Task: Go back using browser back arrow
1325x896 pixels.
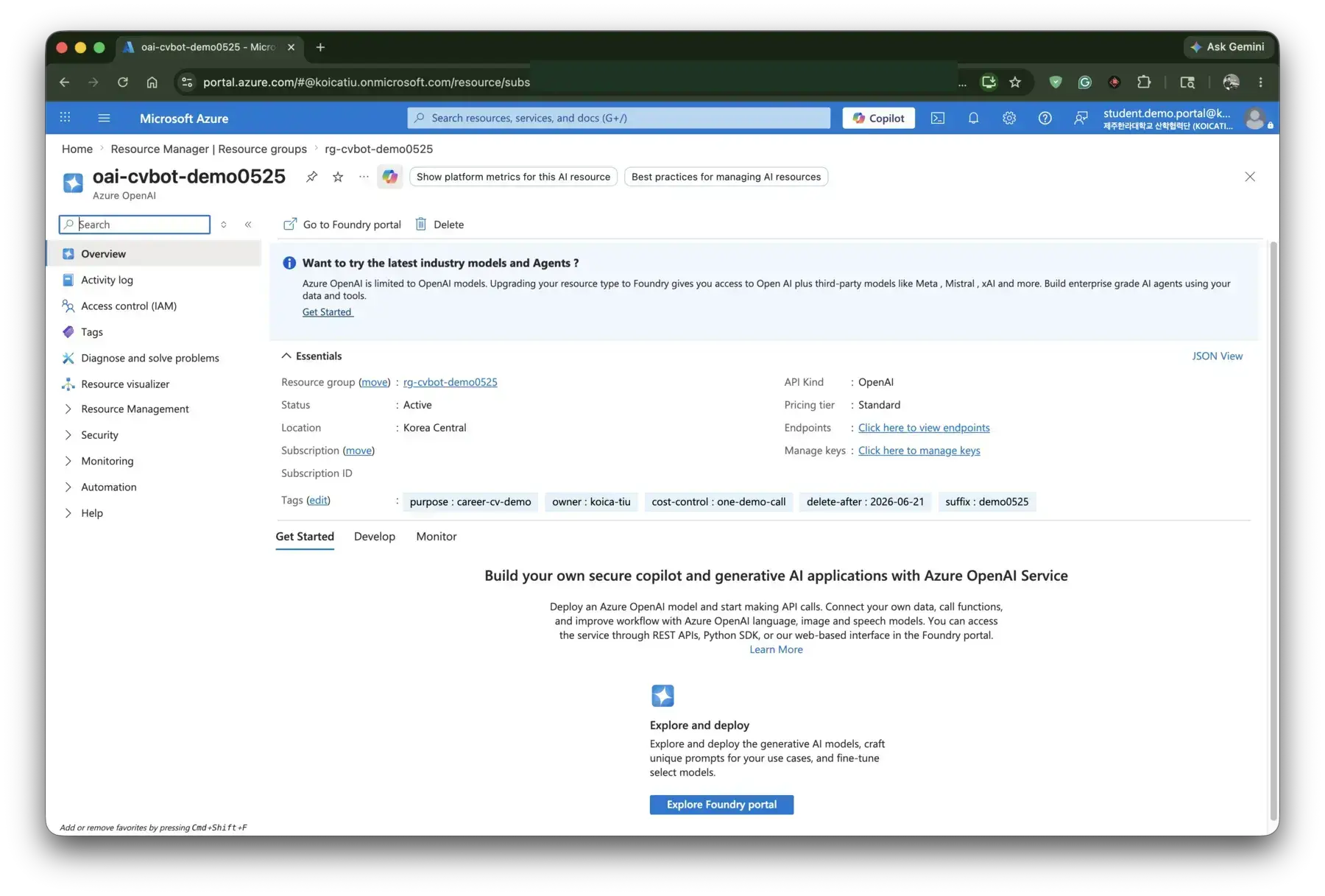Action: (x=65, y=82)
